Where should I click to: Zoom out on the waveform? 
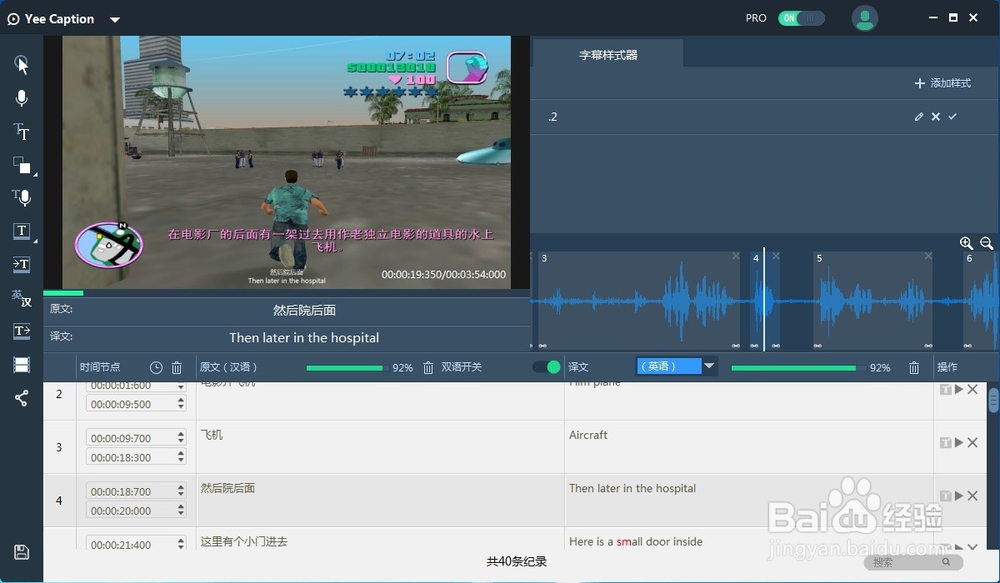[x=986, y=243]
